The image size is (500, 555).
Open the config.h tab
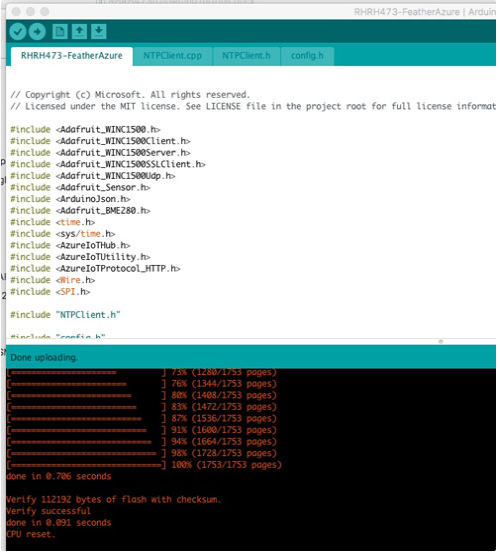tap(307, 56)
